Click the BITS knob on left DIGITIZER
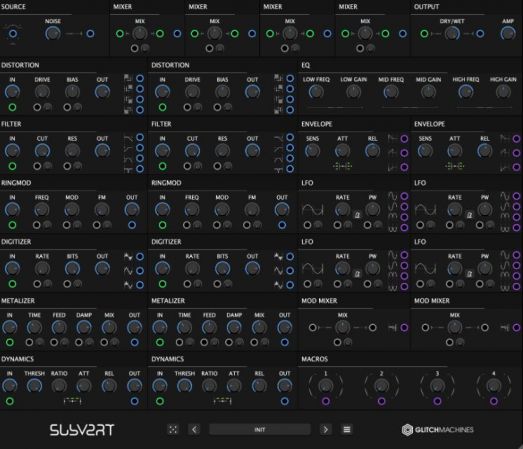This screenshot has height=449, width=523. (x=72, y=269)
